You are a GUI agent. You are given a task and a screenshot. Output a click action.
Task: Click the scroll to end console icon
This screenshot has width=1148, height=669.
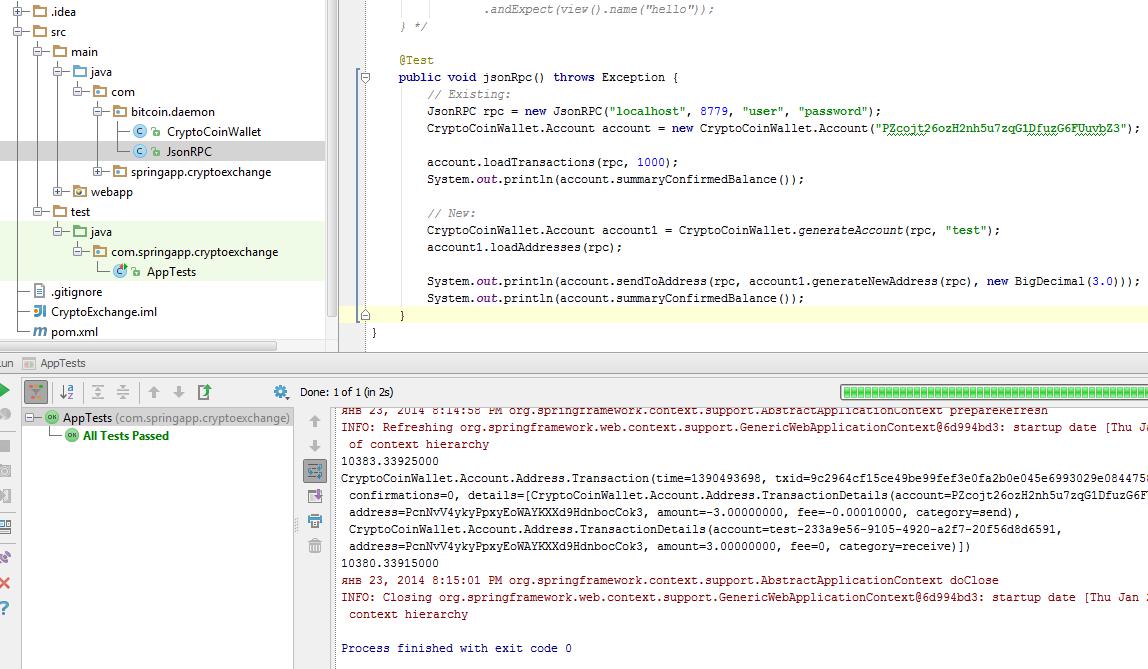point(315,496)
